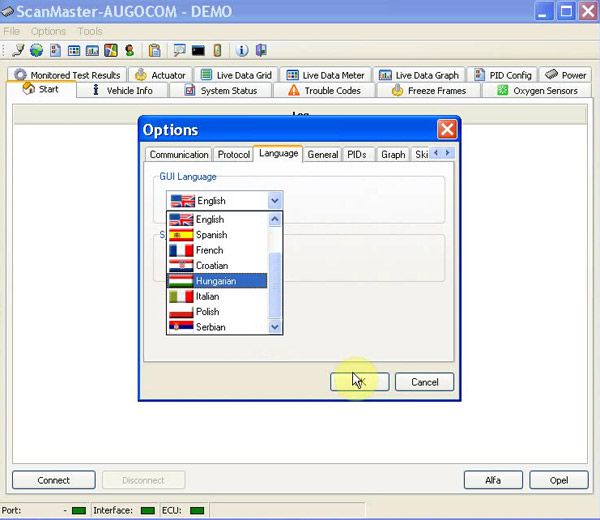Click the exit door icon in toolbar
Image resolution: width=600 pixels, height=520 pixels.
tap(261, 50)
